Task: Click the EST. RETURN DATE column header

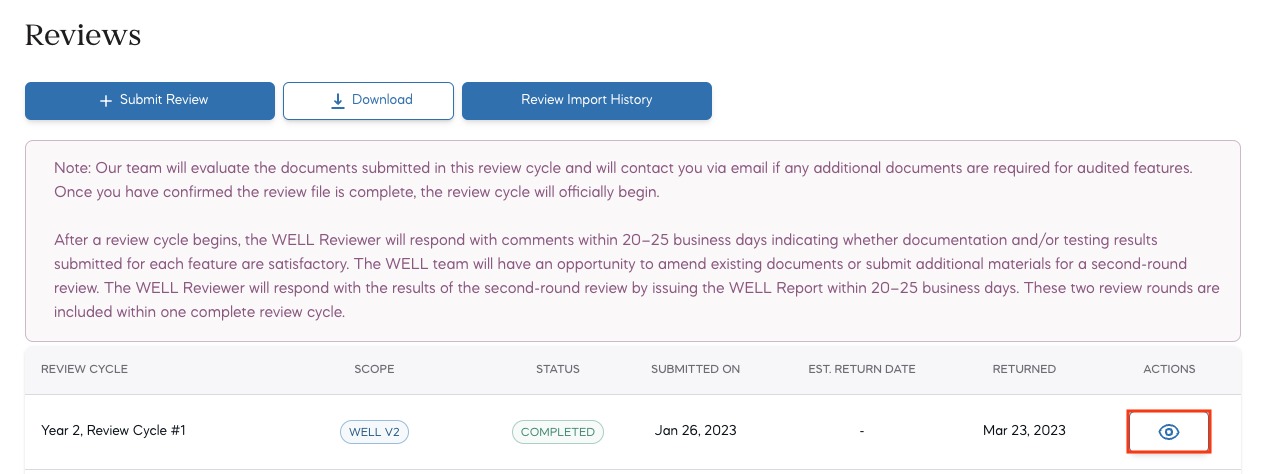Action: pyautogui.click(x=862, y=369)
